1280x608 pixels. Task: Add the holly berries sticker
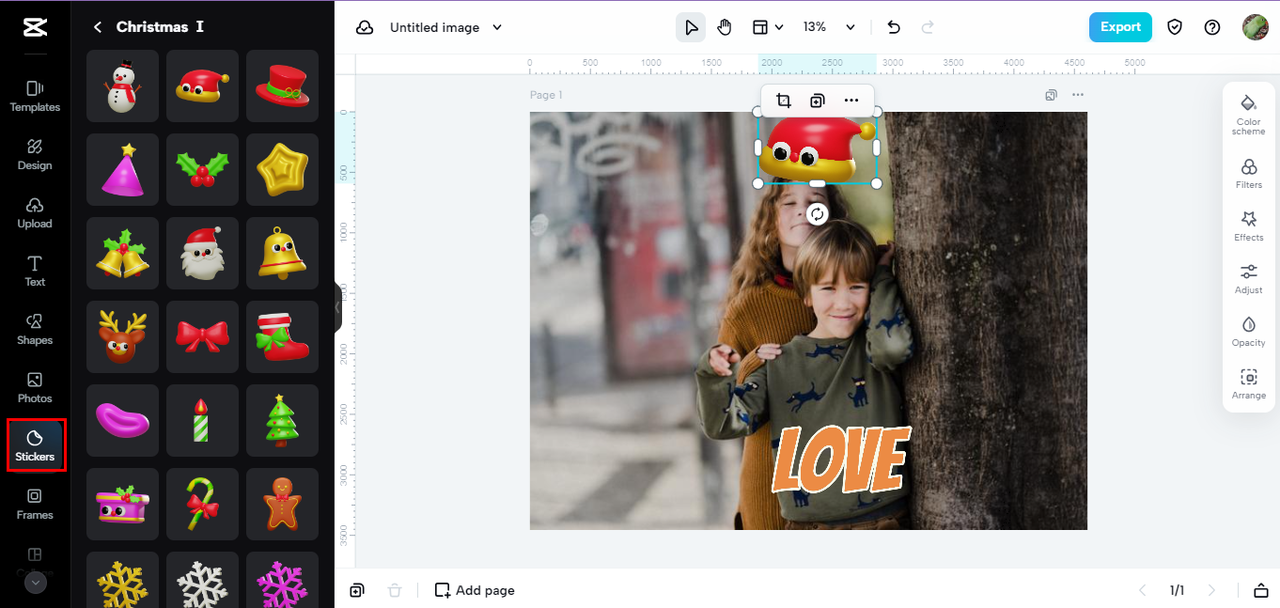click(203, 170)
